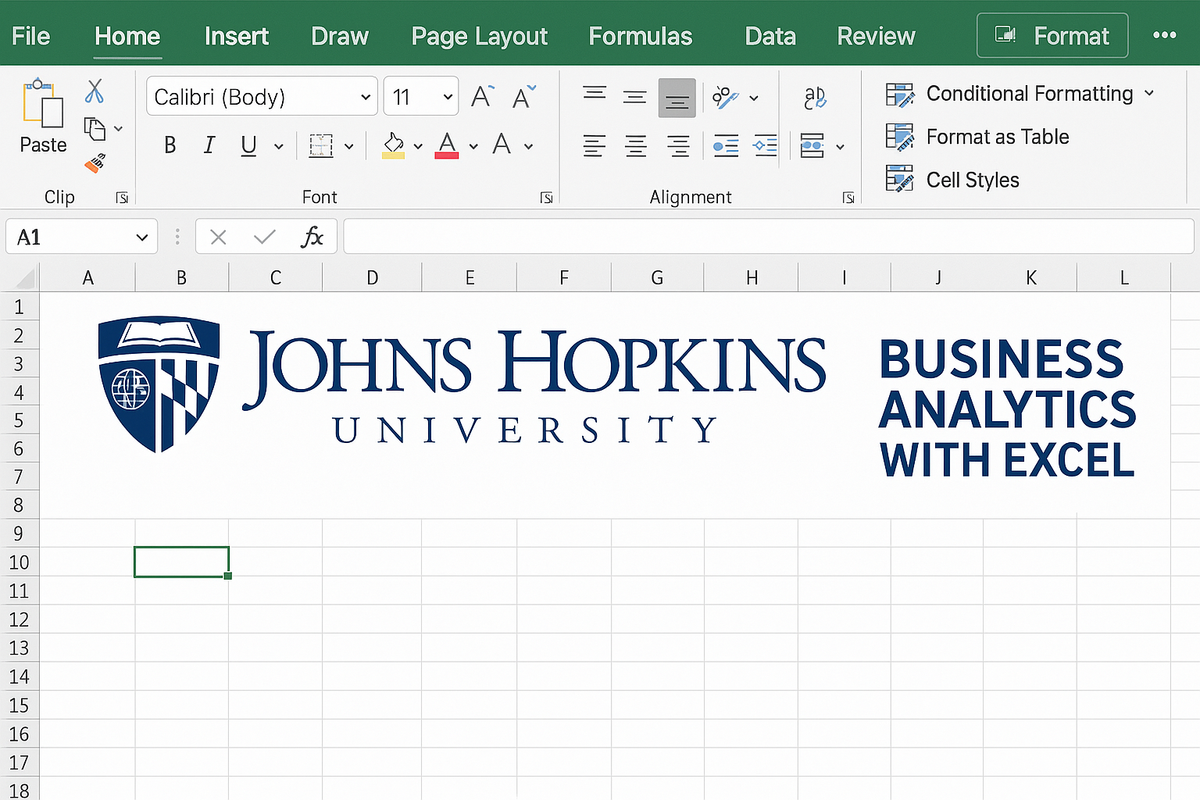This screenshot has height=800, width=1200.
Task: Toggle center text horizontally
Action: click(635, 146)
